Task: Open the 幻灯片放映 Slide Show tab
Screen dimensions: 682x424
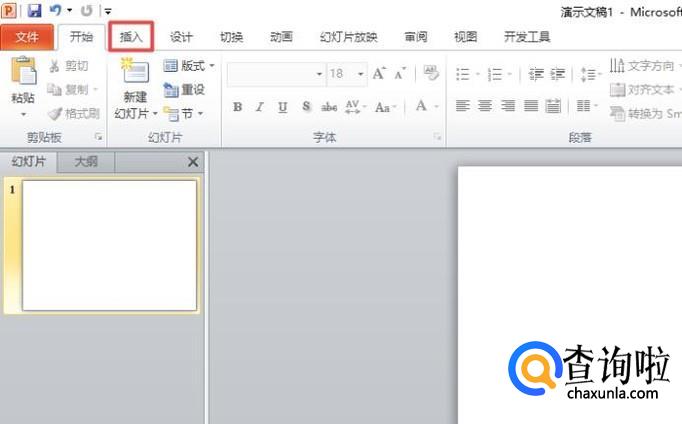Action: pos(348,37)
